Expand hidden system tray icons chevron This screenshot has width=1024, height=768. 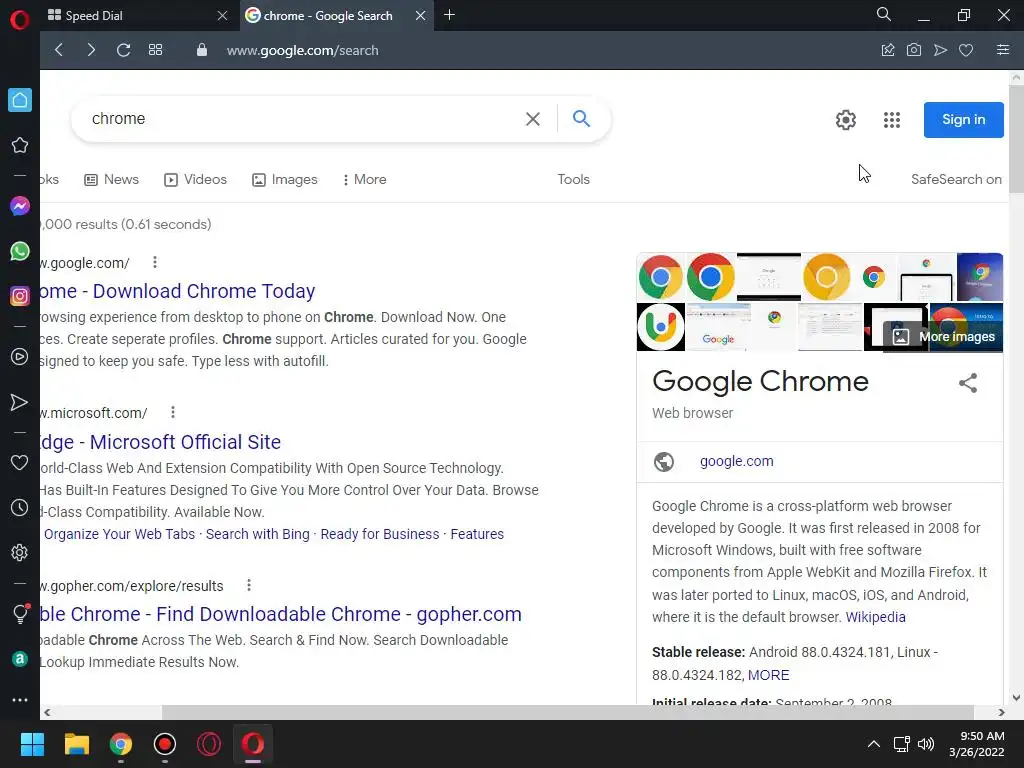[x=873, y=744]
